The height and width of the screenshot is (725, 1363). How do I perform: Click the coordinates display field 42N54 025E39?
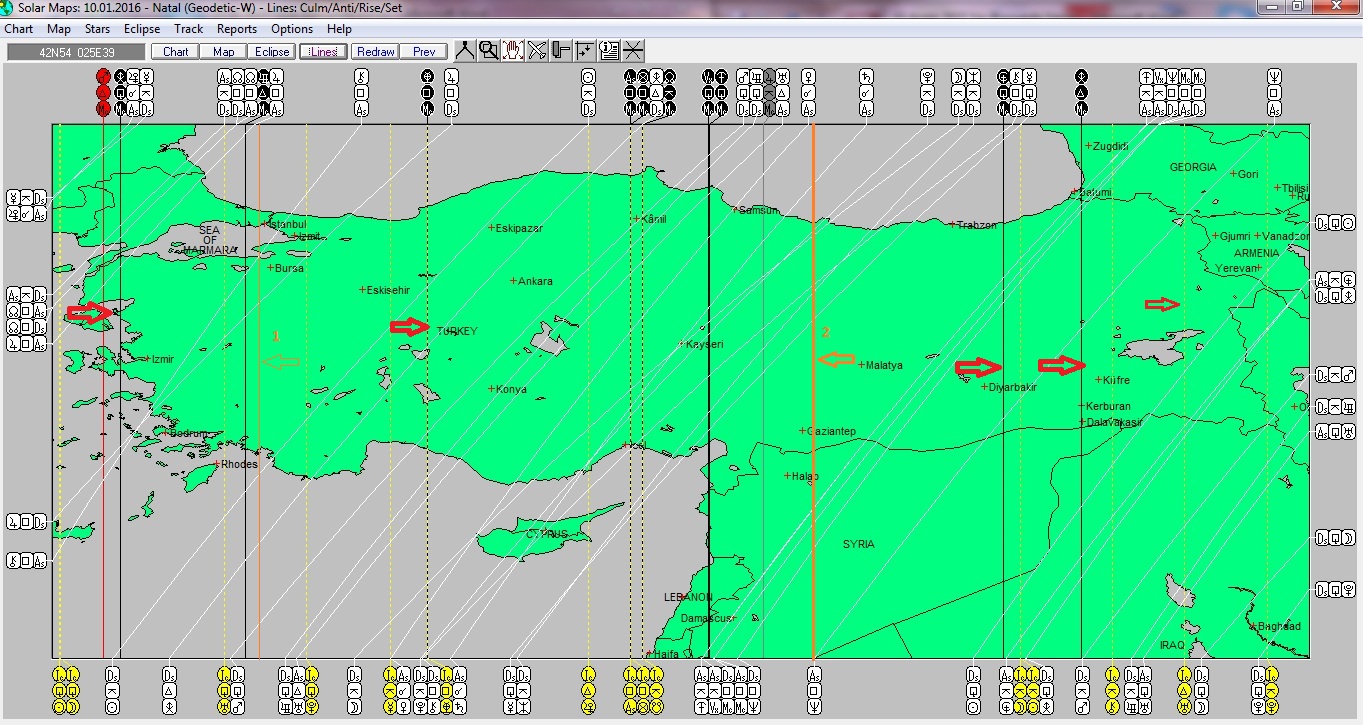tap(76, 52)
